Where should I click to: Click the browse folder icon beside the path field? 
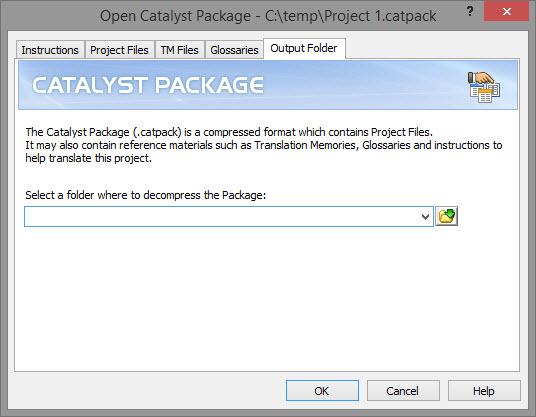tap(446, 216)
